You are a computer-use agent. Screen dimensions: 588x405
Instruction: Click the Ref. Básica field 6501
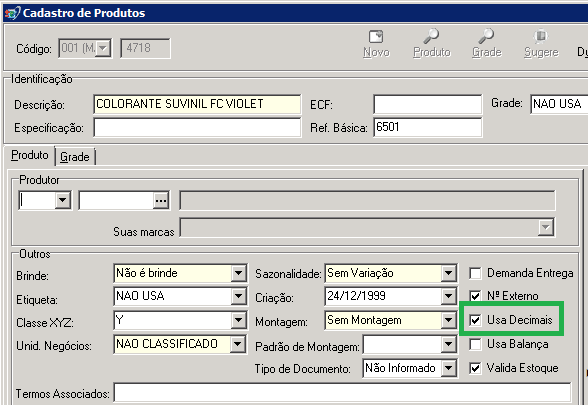point(428,128)
